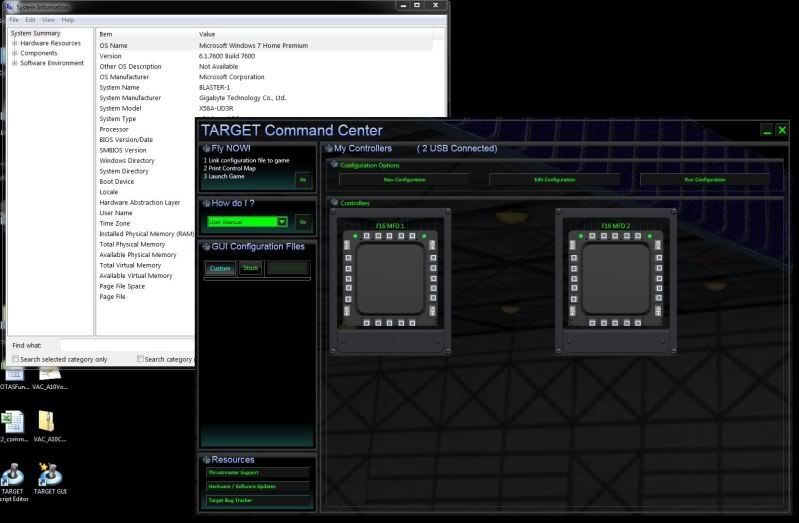The width and height of the screenshot is (799, 523).
Task: Click into the Find what text field
Action: coord(125,345)
